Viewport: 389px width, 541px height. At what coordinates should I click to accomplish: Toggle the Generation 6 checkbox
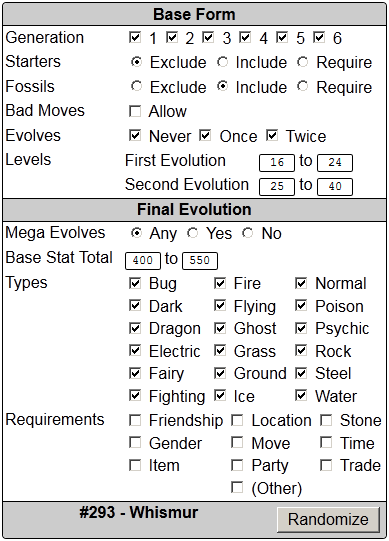tap(319, 37)
